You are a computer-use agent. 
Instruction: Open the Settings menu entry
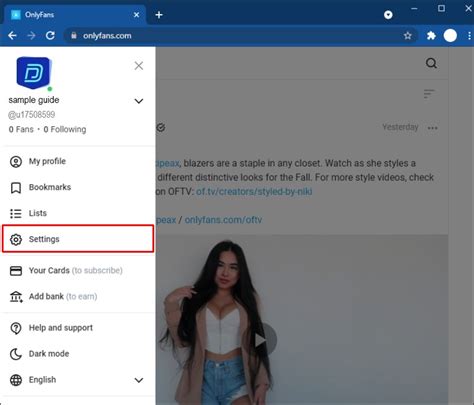(x=78, y=239)
